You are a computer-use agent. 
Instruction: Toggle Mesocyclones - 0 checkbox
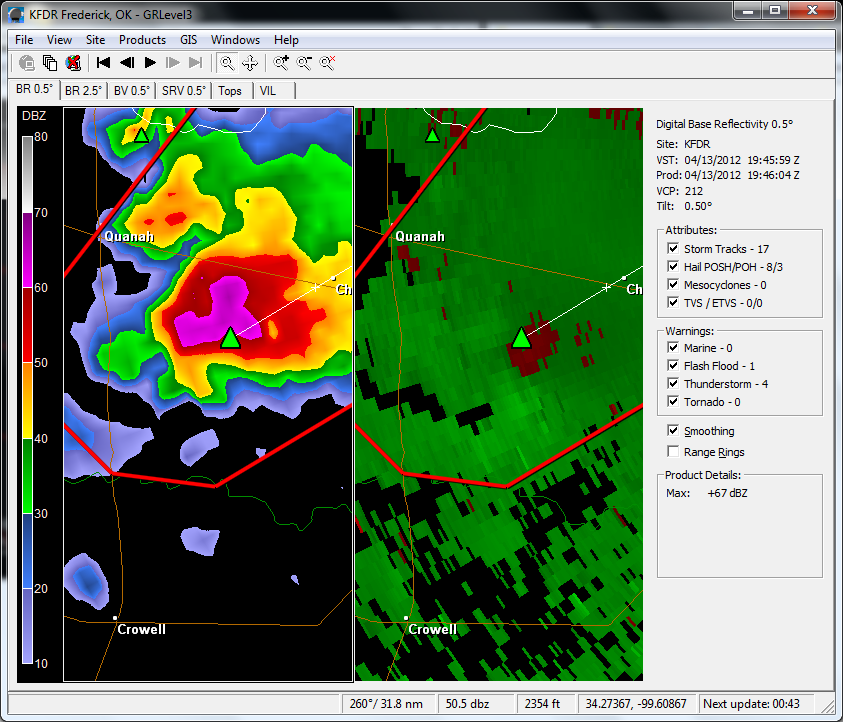coord(673,284)
